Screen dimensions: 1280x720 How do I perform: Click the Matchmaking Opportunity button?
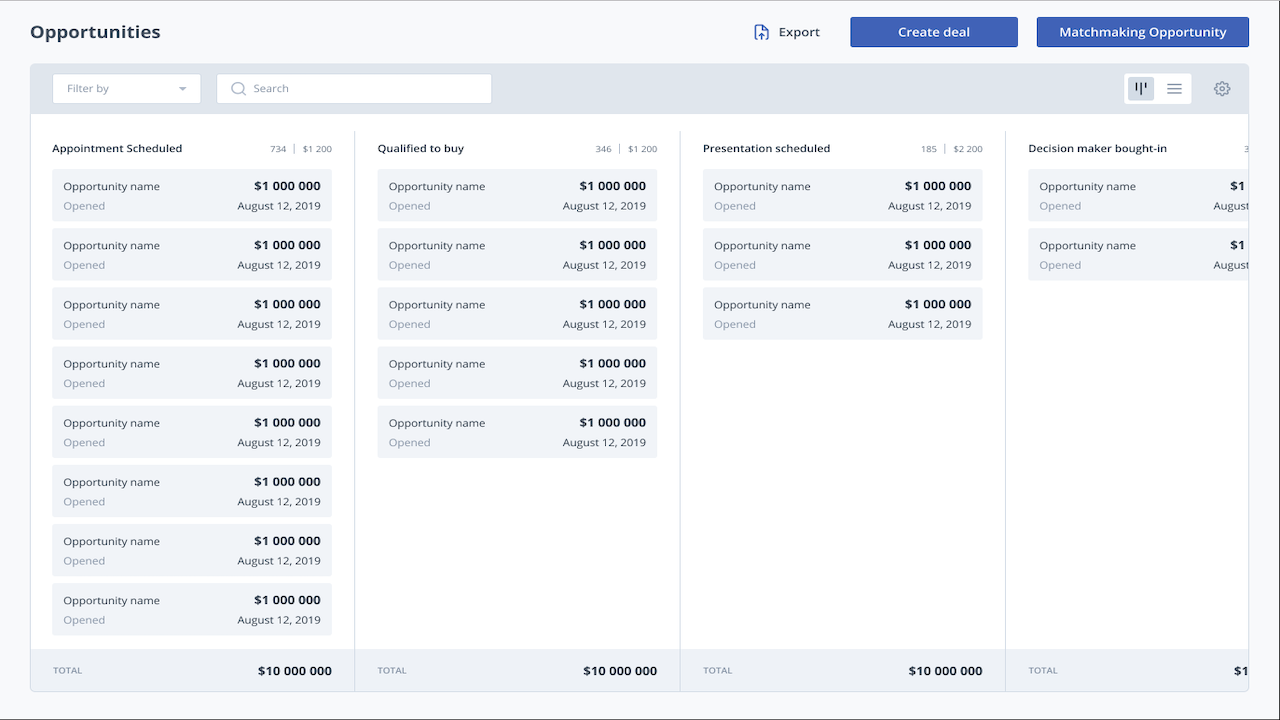tap(1142, 32)
